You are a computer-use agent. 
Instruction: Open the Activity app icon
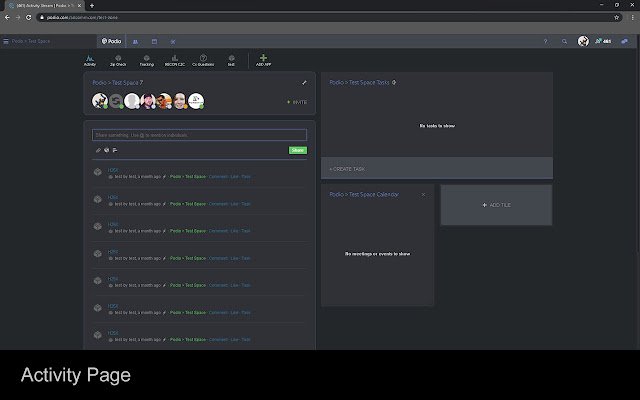(90, 60)
